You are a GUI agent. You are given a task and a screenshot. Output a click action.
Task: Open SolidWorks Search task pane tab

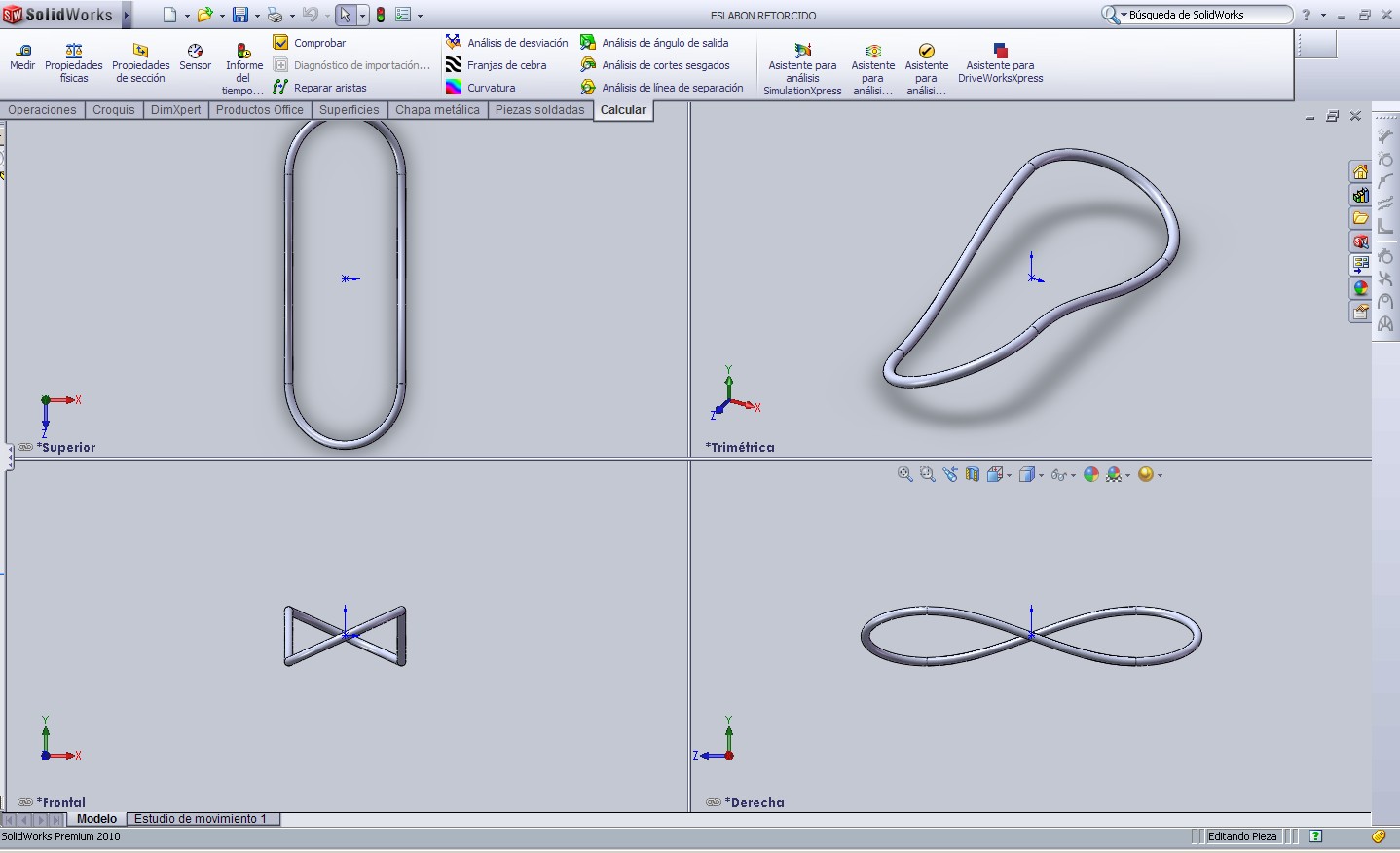1360,241
